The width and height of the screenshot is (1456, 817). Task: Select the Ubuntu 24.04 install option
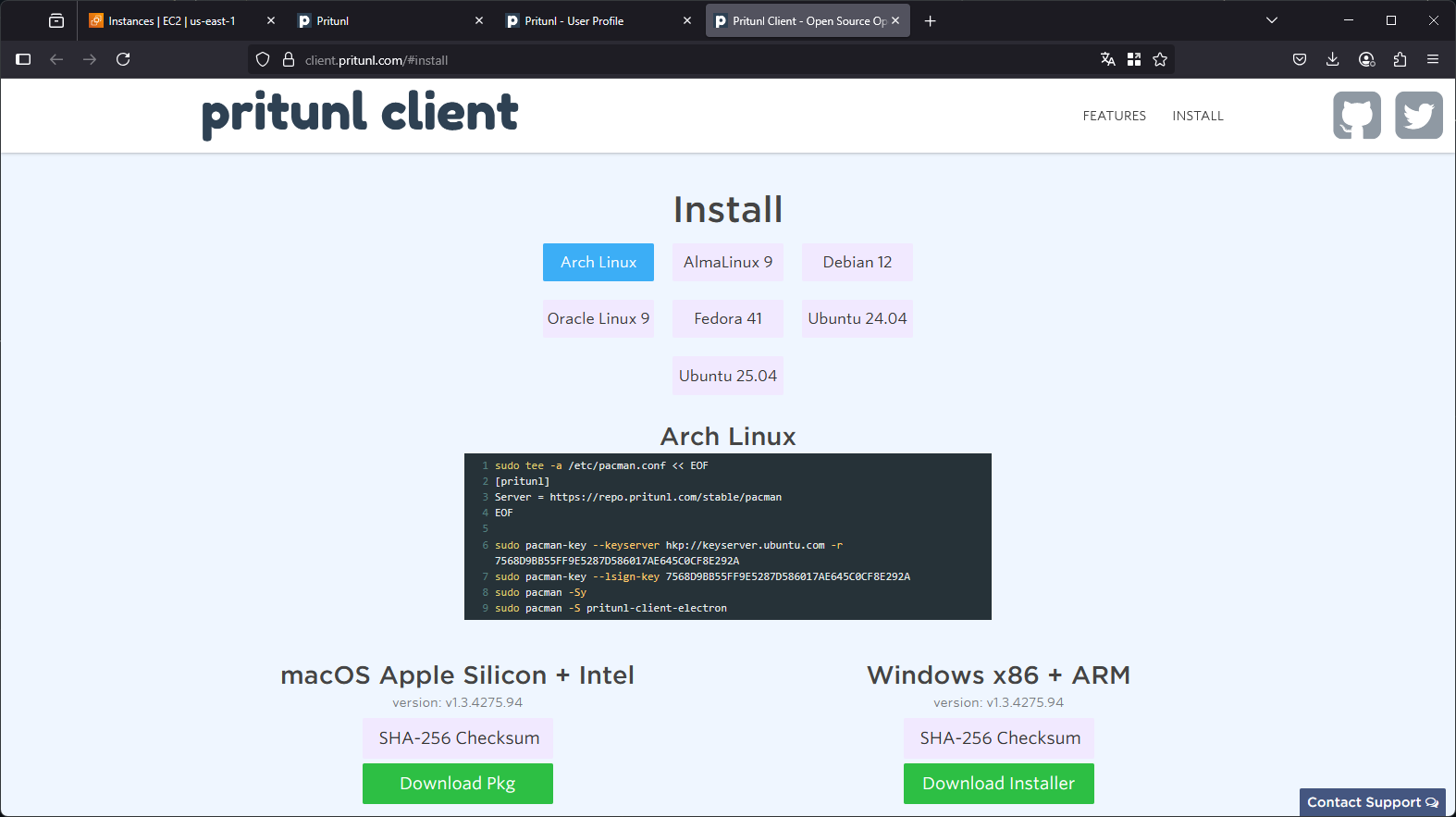pyautogui.click(x=858, y=318)
